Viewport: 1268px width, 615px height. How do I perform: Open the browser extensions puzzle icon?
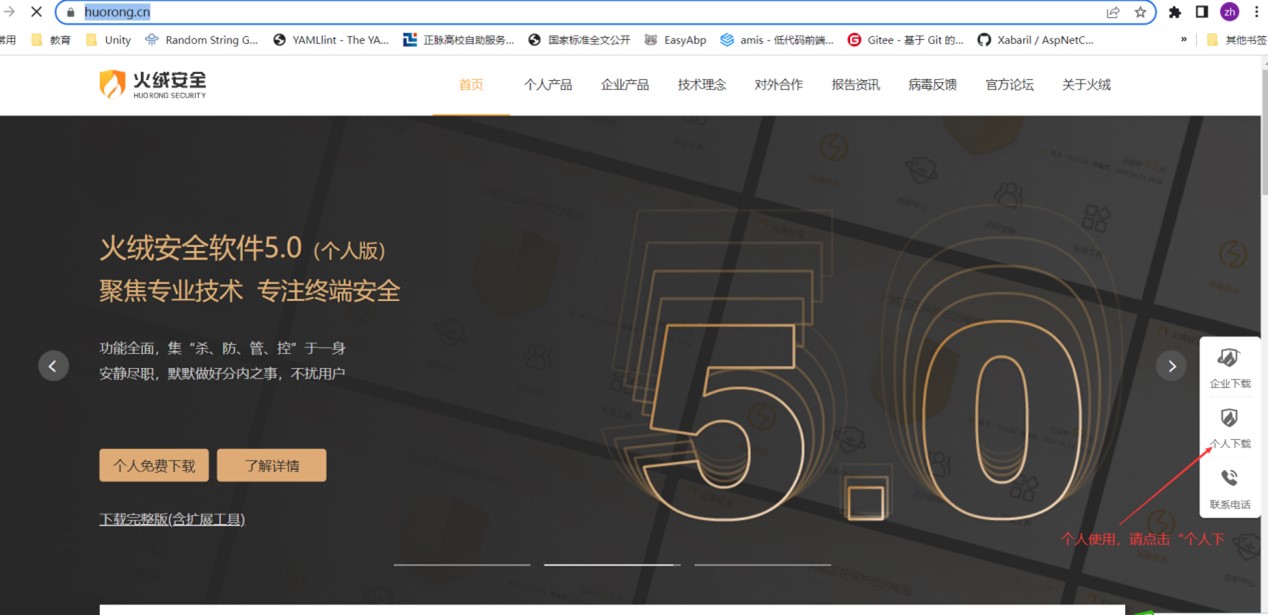click(x=1175, y=12)
